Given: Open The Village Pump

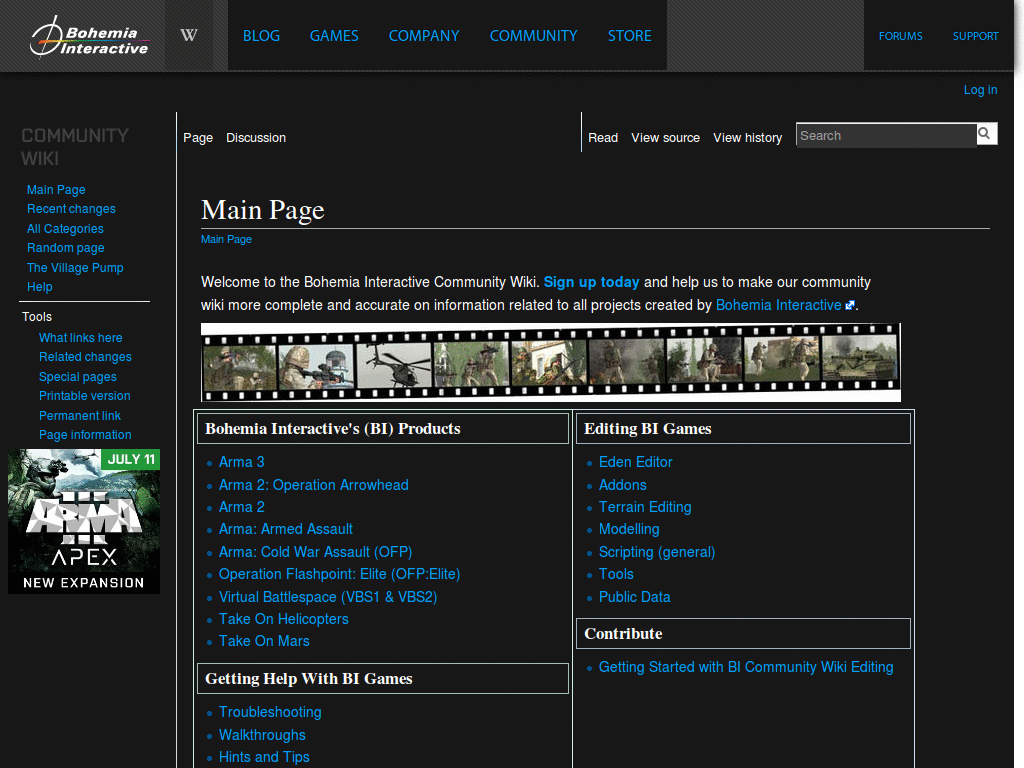Looking at the screenshot, I should coord(75,268).
